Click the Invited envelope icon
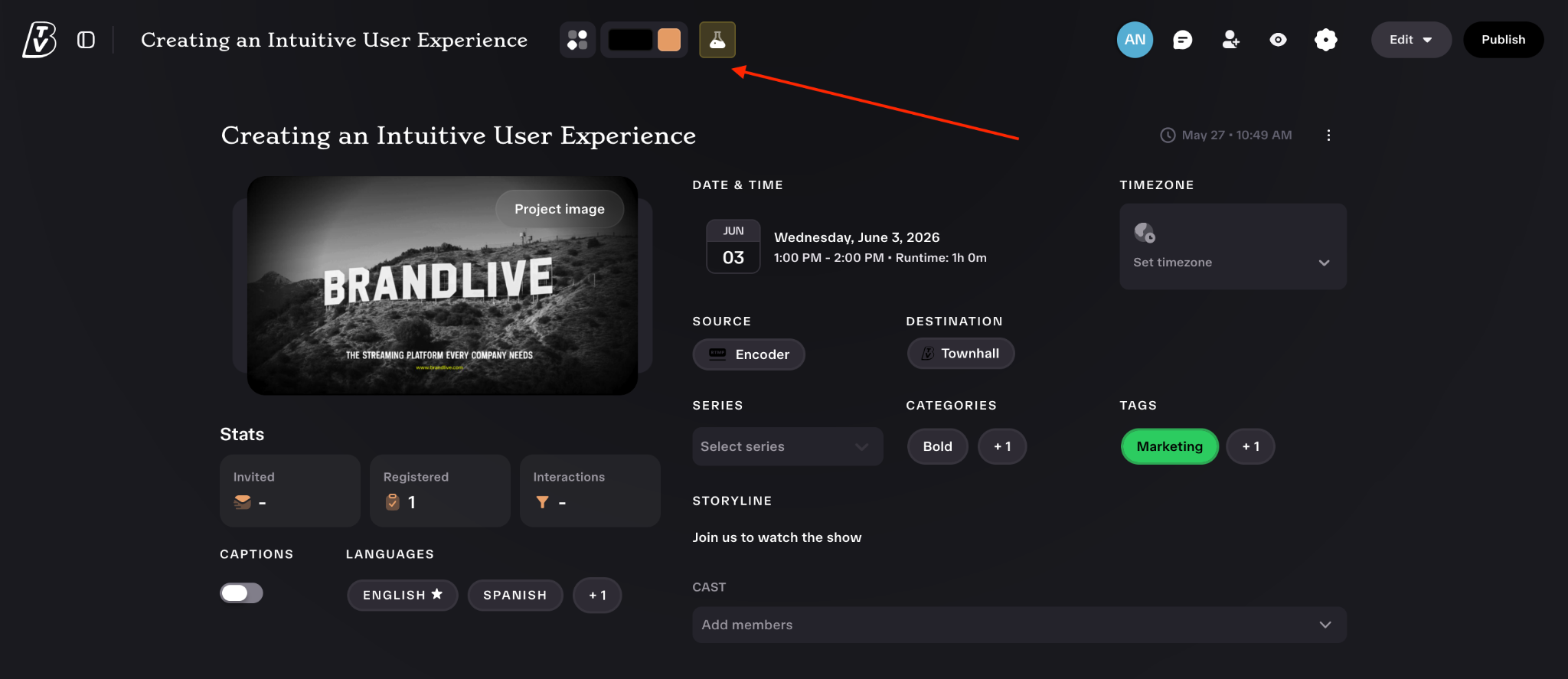 [x=243, y=502]
